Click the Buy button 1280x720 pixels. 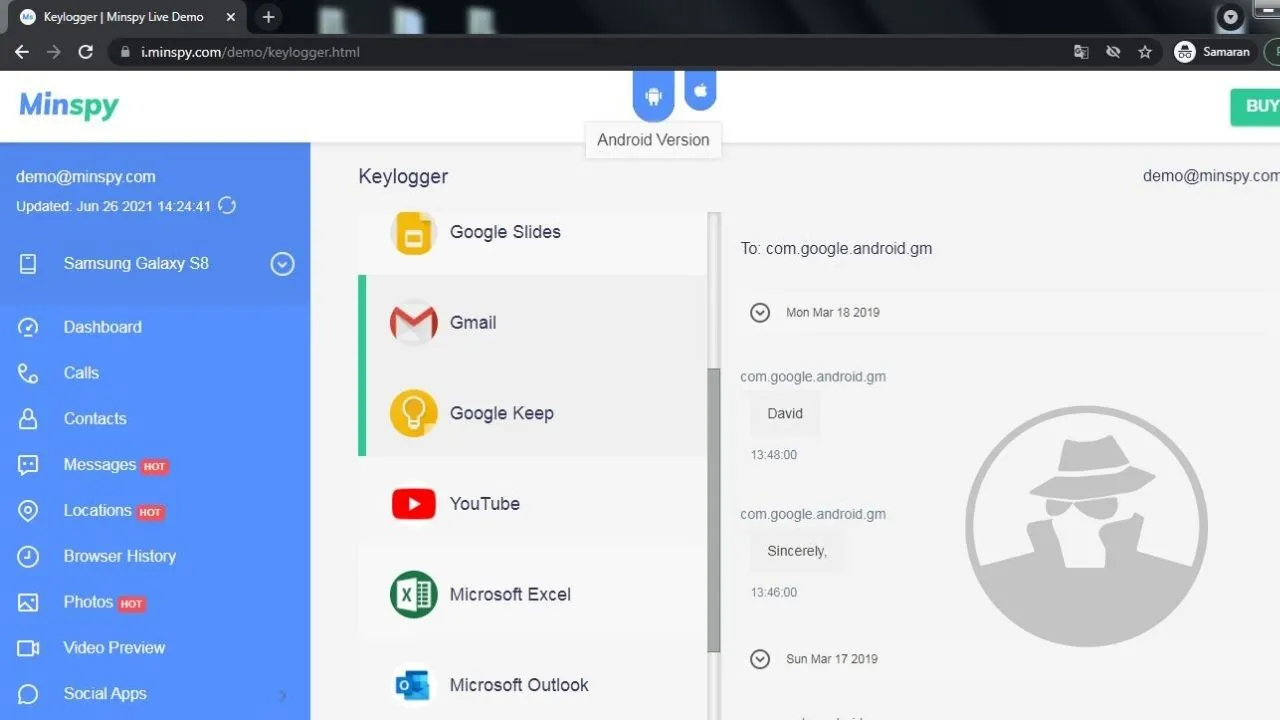(x=1256, y=106)
